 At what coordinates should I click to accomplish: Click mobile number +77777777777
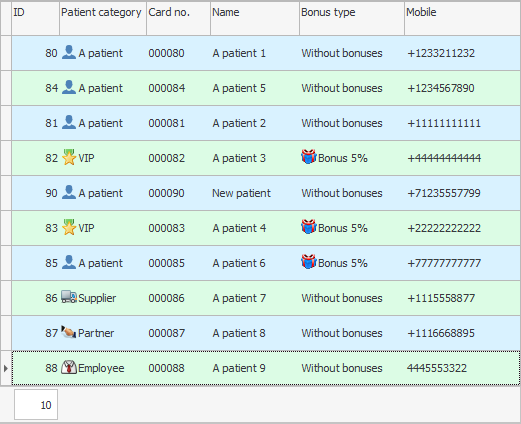pos(444,263)
